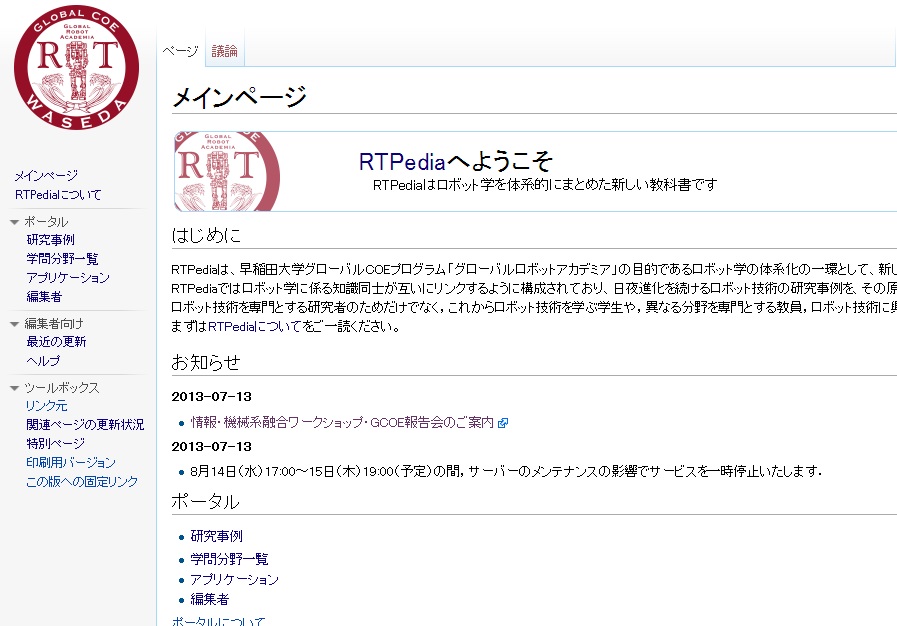Open アプリケーション in the main portal list
This screenshot has height=626, width=897.
(x=235, y=580)
